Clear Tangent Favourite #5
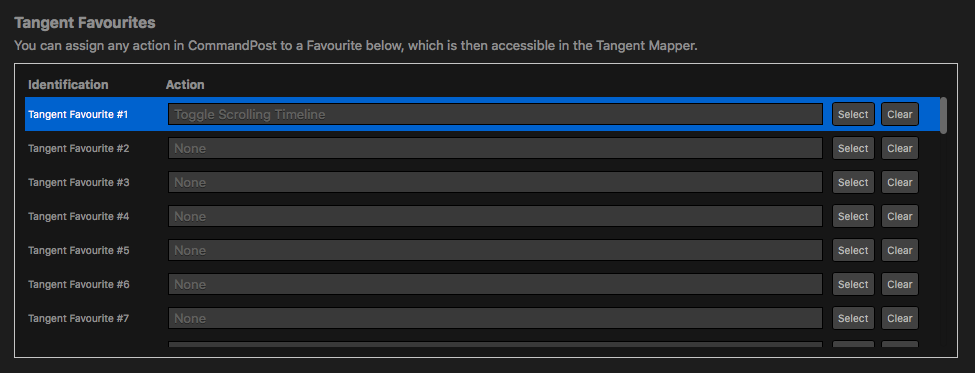This screenshot has width=975, height=373. click(900, 250)
